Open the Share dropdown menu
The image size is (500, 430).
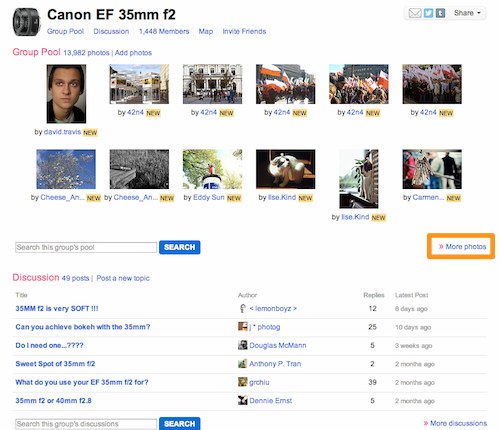point(467,13)
